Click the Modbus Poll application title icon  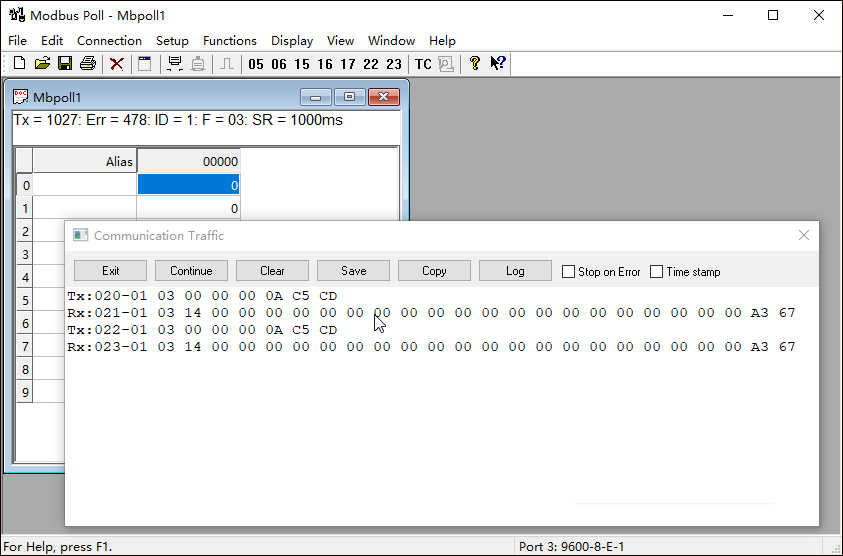click(17, 15)
